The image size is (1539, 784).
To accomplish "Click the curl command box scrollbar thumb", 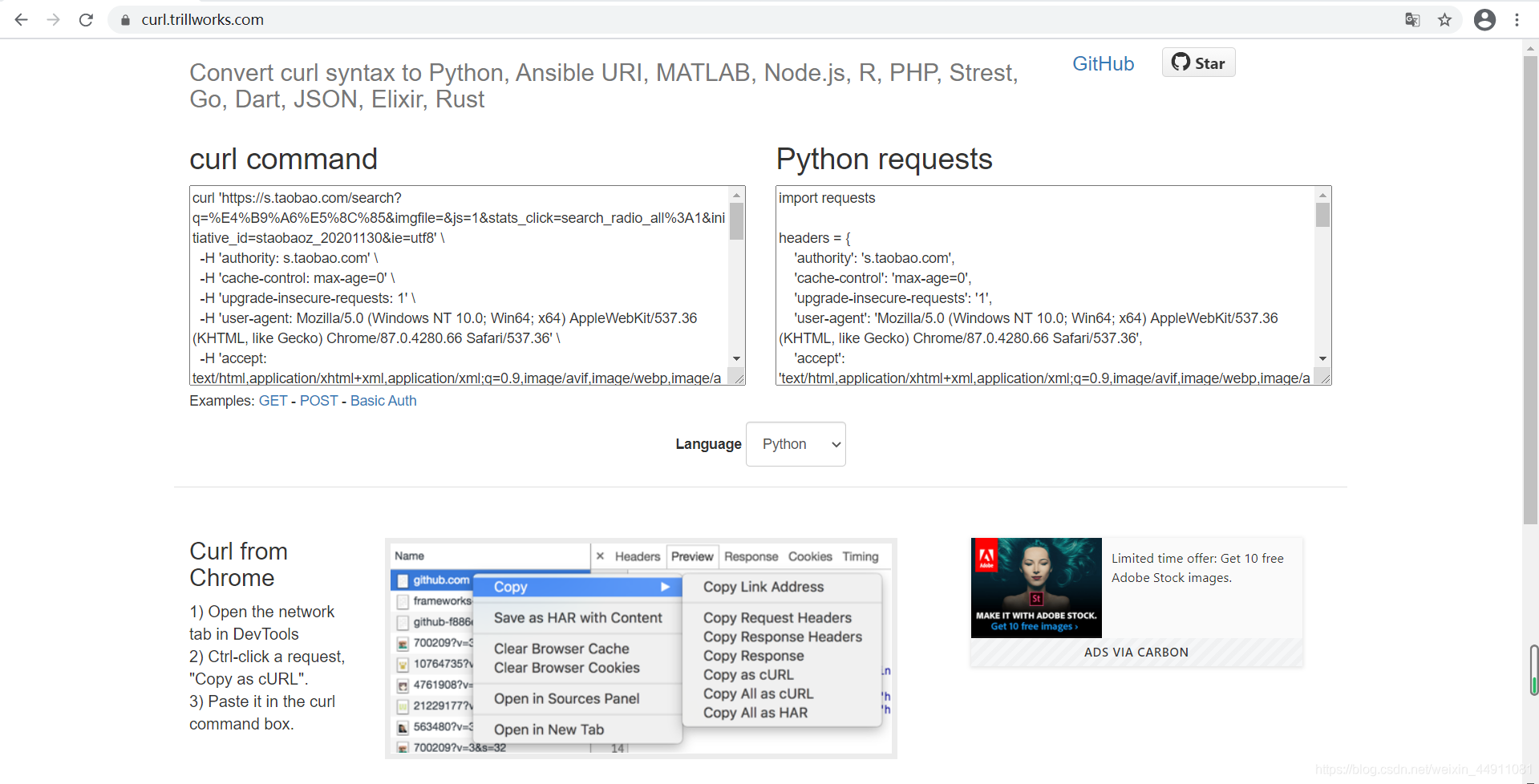I will tap(736, 221).
